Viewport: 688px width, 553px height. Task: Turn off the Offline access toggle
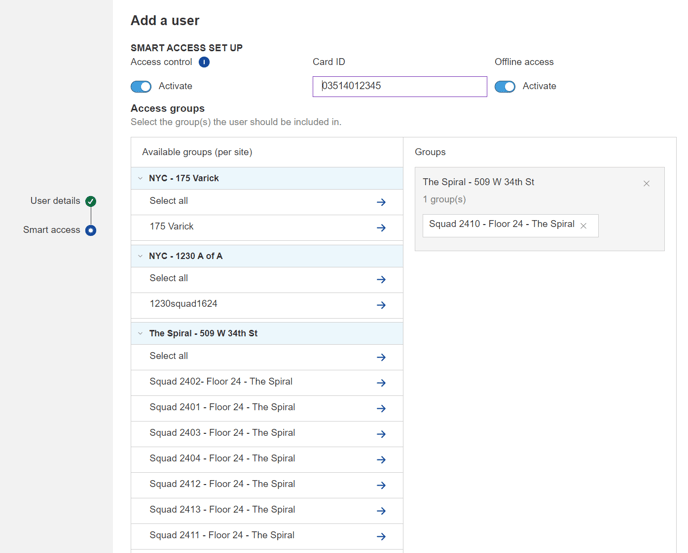505,87
